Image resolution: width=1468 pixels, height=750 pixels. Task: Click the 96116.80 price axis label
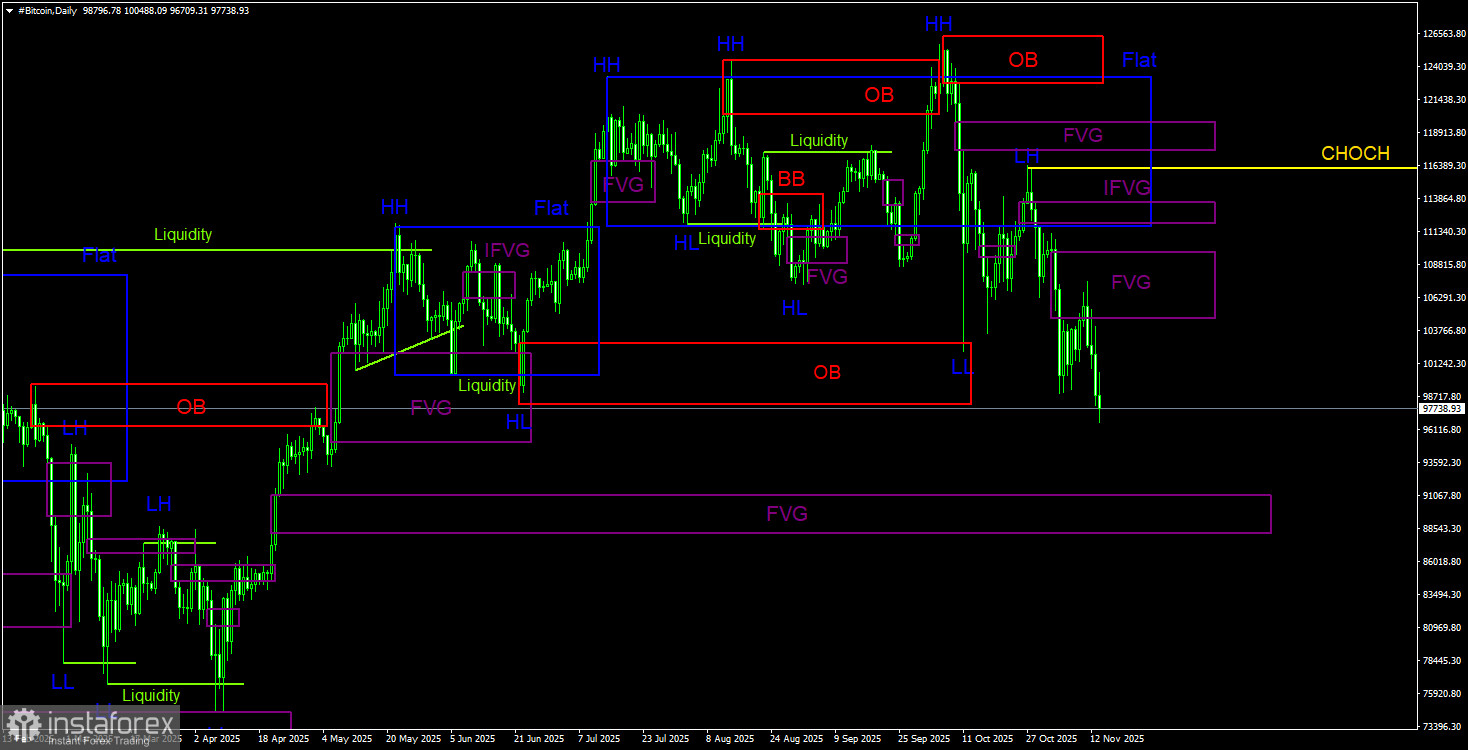[1440, 430]
